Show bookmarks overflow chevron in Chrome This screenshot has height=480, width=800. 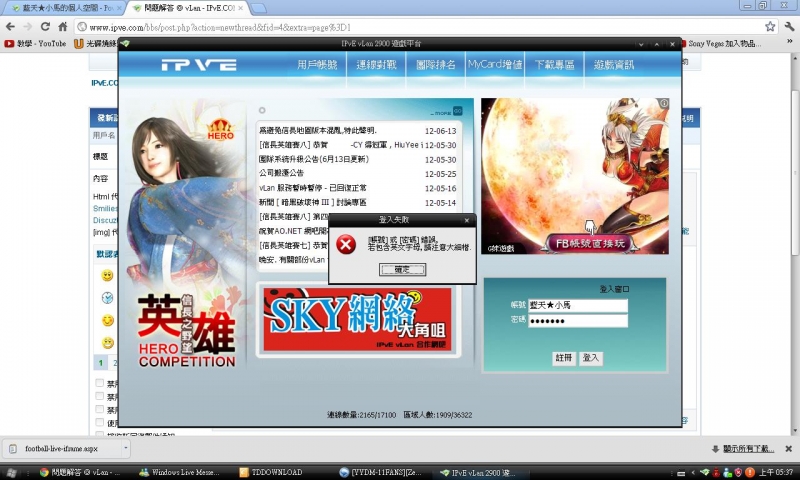[x=790, y=42]
